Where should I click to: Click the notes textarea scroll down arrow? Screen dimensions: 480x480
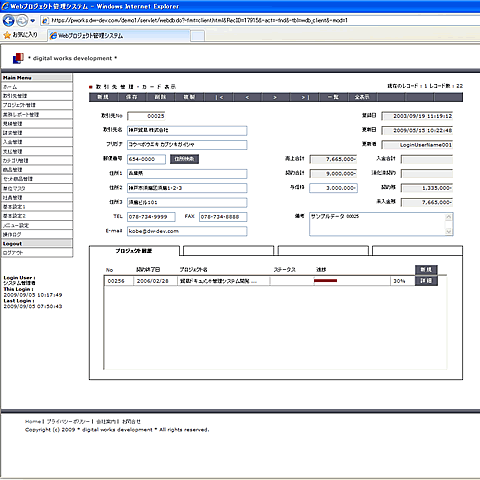(449, 231)
